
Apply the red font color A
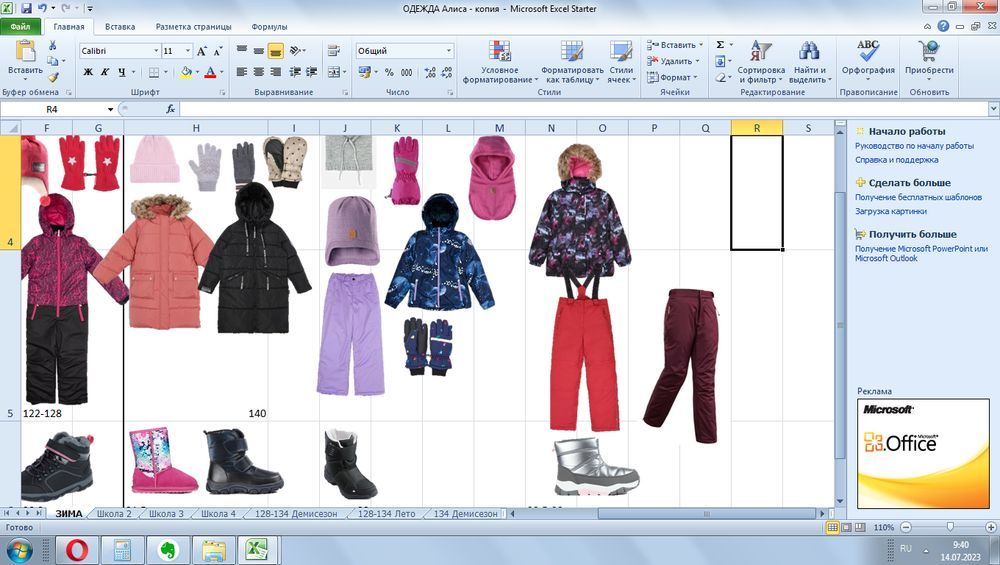[x=210, y=72]
